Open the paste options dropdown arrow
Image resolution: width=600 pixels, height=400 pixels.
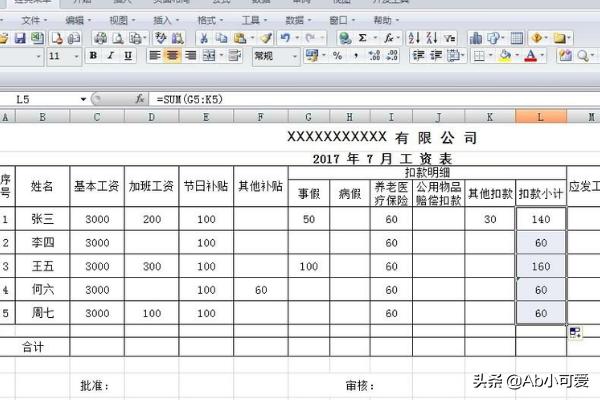coord(253,38)
